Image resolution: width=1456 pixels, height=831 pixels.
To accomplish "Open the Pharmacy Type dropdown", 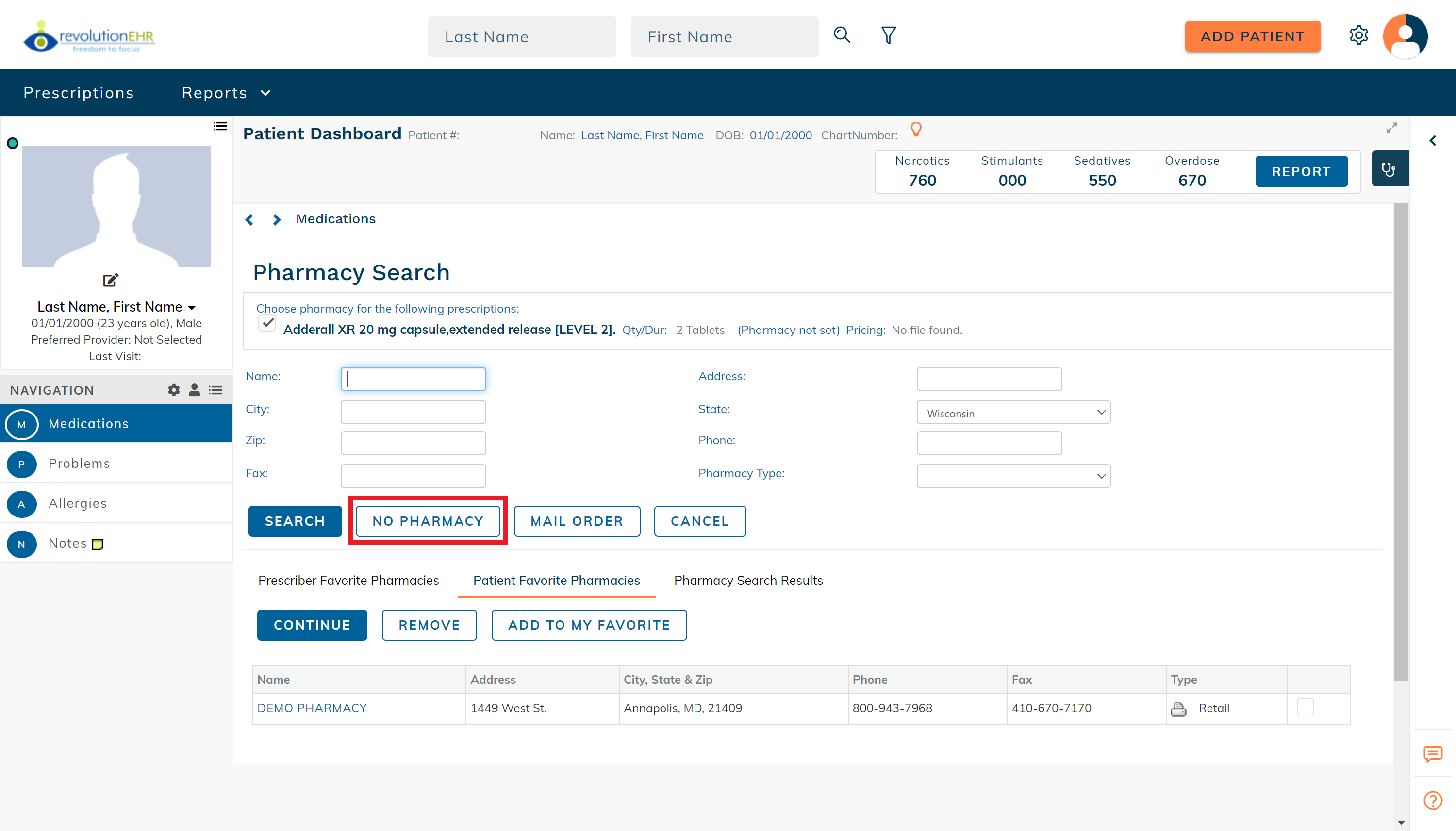I will [1013, 476].
